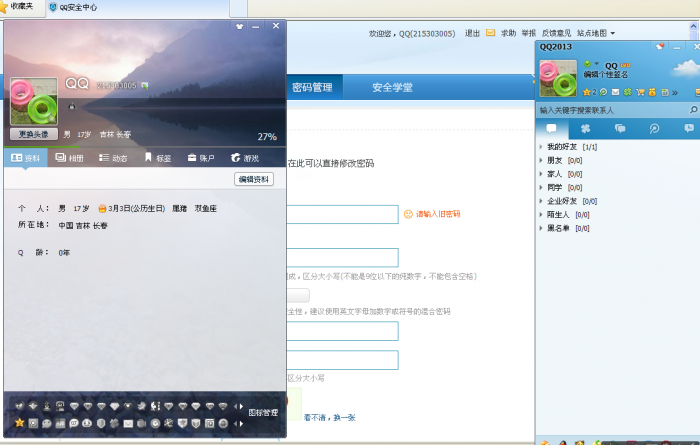Screen dimensions: 700x445
Task: Click the QZone star icon in QQ2013 panel
Action: click(x=587, y=92)
